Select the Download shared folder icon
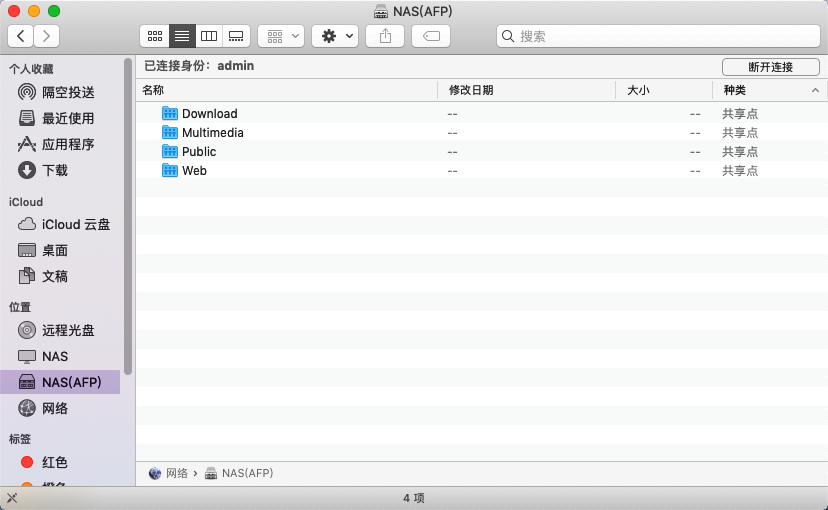The image size is (828, 510). pyautogui.click(x=170, y=113)
